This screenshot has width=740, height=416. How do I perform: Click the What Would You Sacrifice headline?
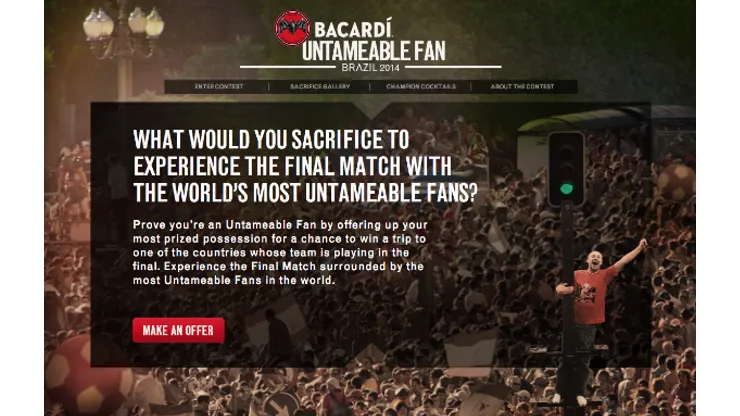click(x=305, y=166)
